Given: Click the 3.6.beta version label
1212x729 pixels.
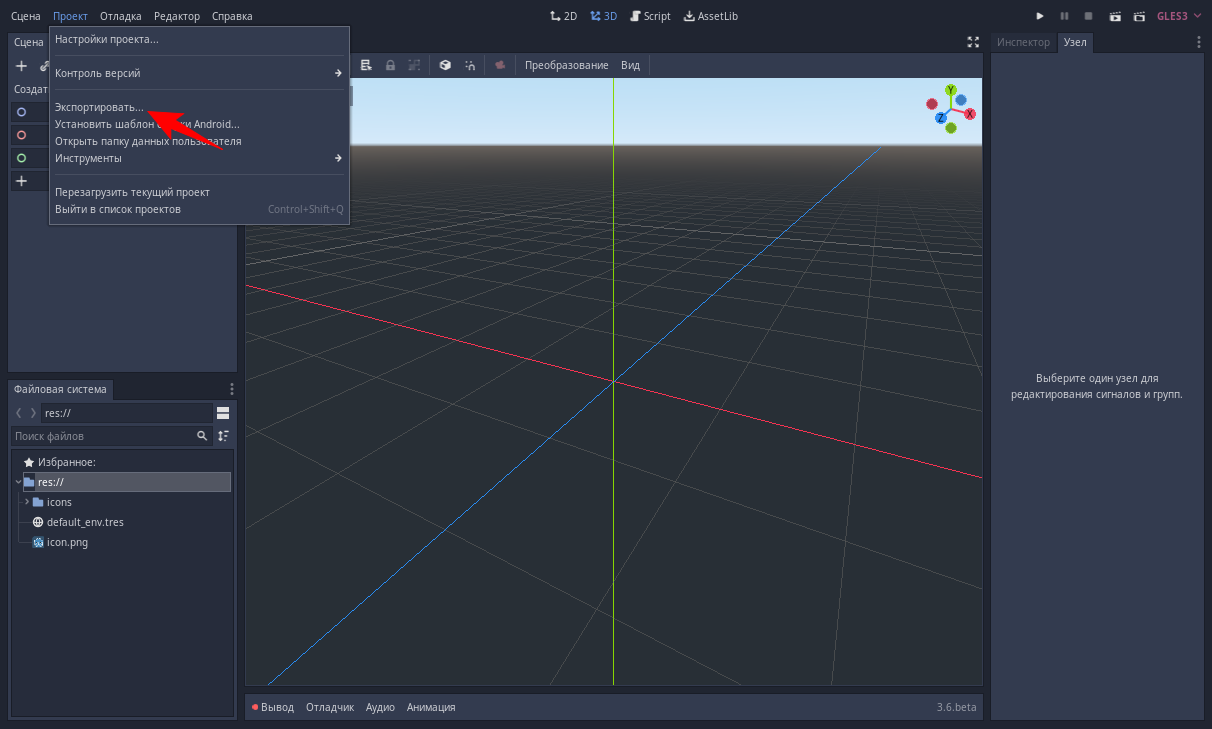Looking at the screenshot, I should point(956,707).
